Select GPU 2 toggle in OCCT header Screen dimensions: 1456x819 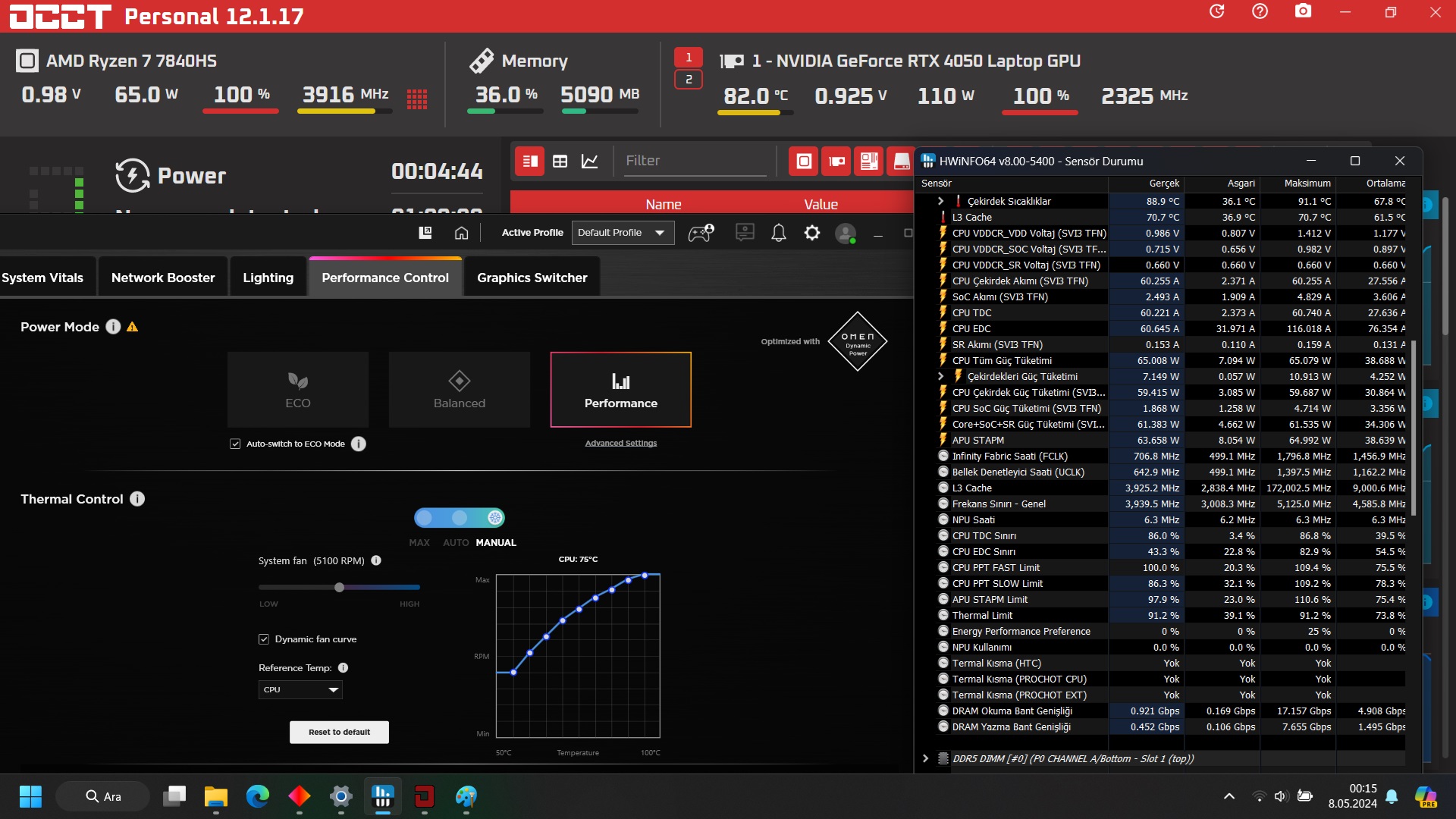(688, 79)
